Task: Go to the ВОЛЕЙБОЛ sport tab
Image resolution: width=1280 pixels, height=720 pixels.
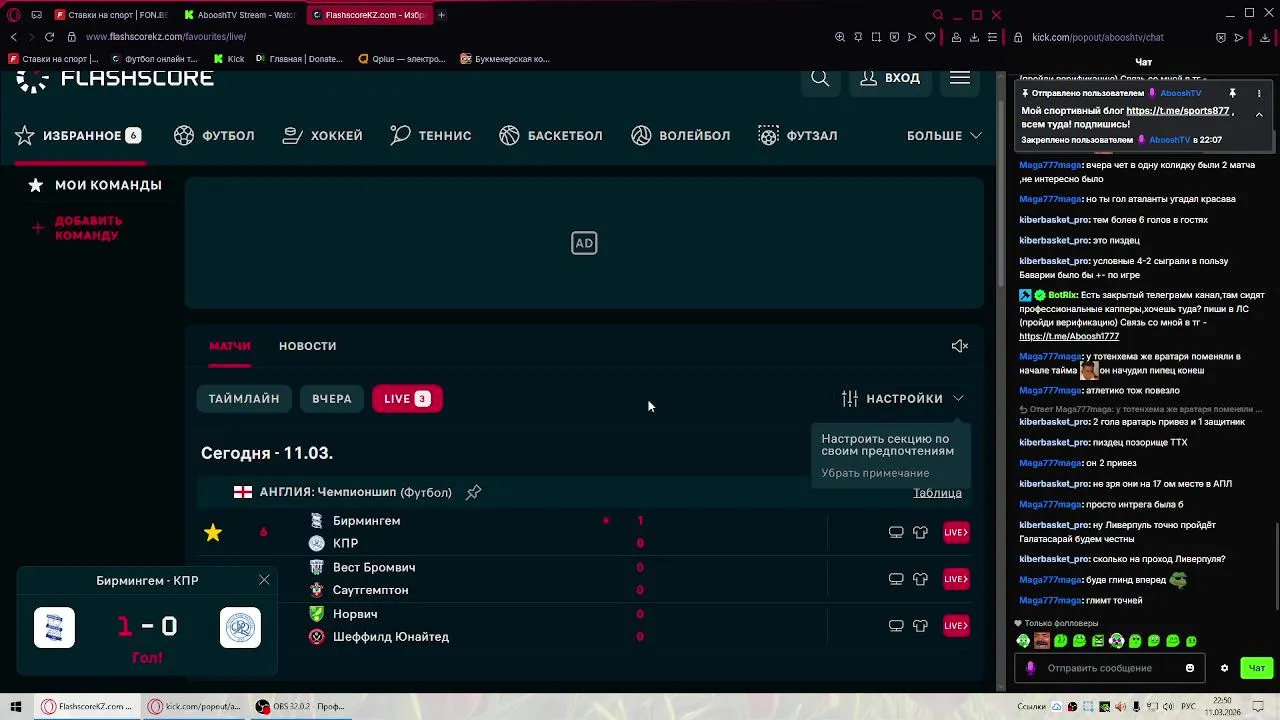Action: (x=681, y=136)
